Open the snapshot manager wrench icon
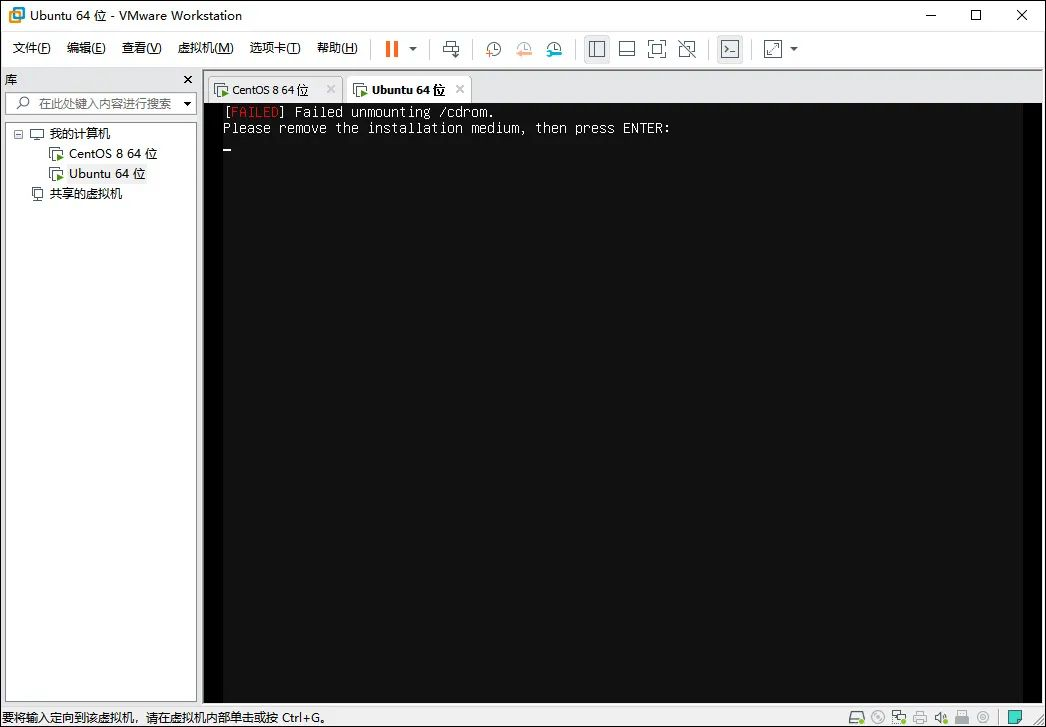1046x727 pixels. (x=554, y=49)
